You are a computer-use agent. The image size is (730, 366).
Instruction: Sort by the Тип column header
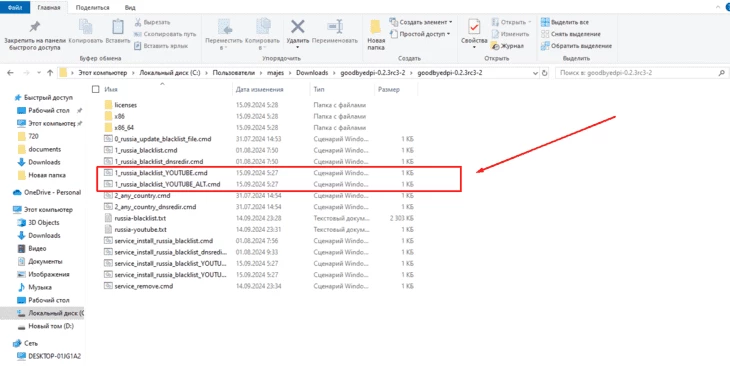pyautogui.click(x=319, y=89)
